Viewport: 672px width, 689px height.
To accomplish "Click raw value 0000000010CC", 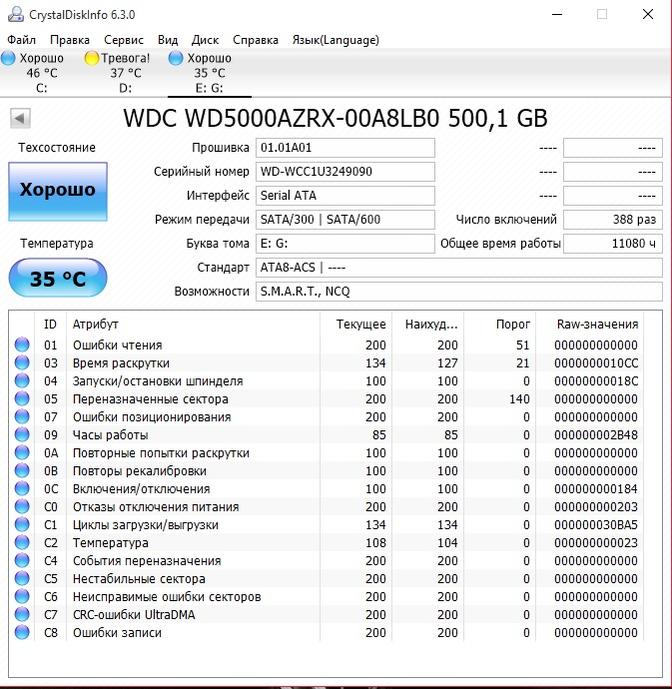I will pyautogui.click(x=596, y=363).
